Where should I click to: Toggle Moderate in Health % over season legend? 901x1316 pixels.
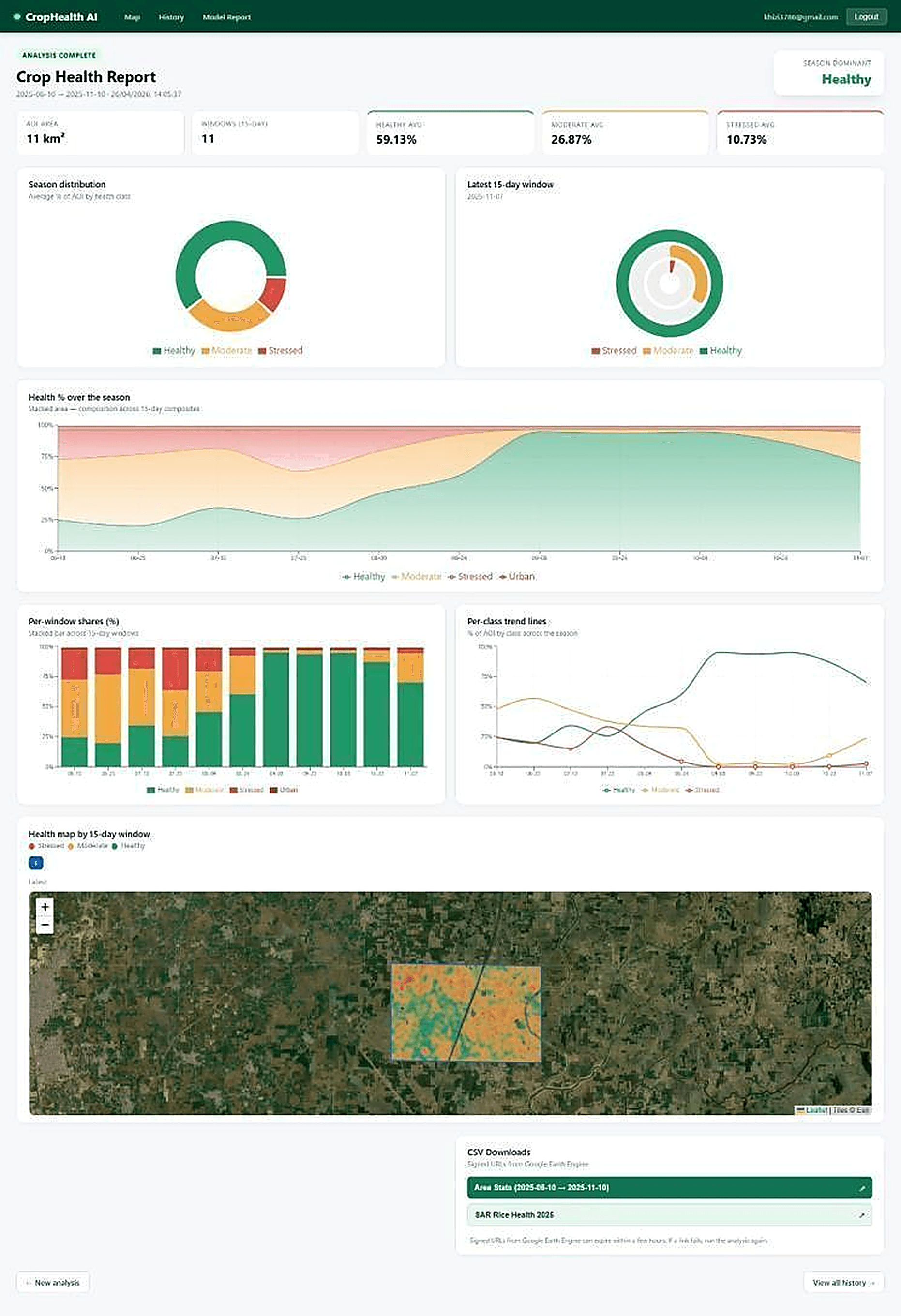[x=416, y=576]
